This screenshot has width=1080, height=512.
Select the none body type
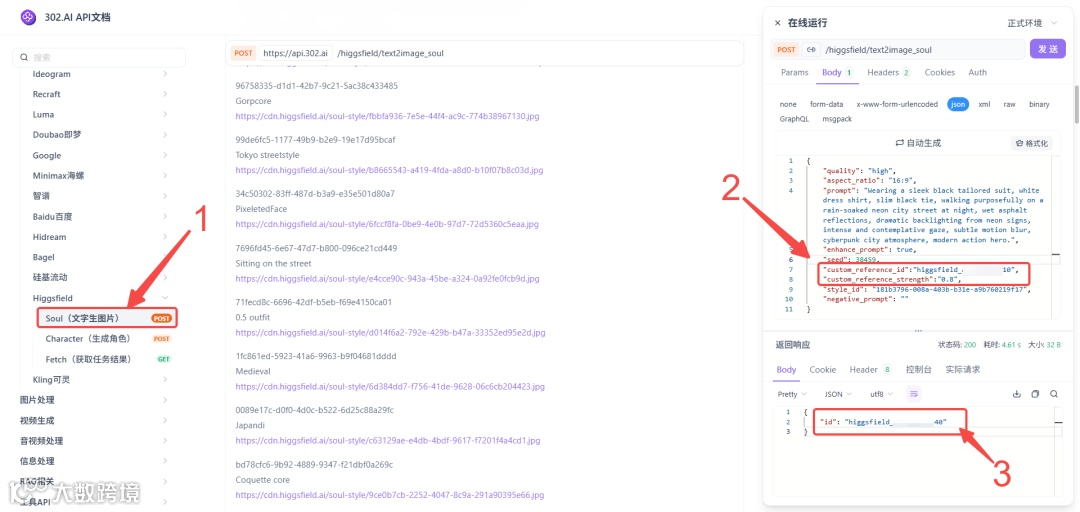[788, 104]
